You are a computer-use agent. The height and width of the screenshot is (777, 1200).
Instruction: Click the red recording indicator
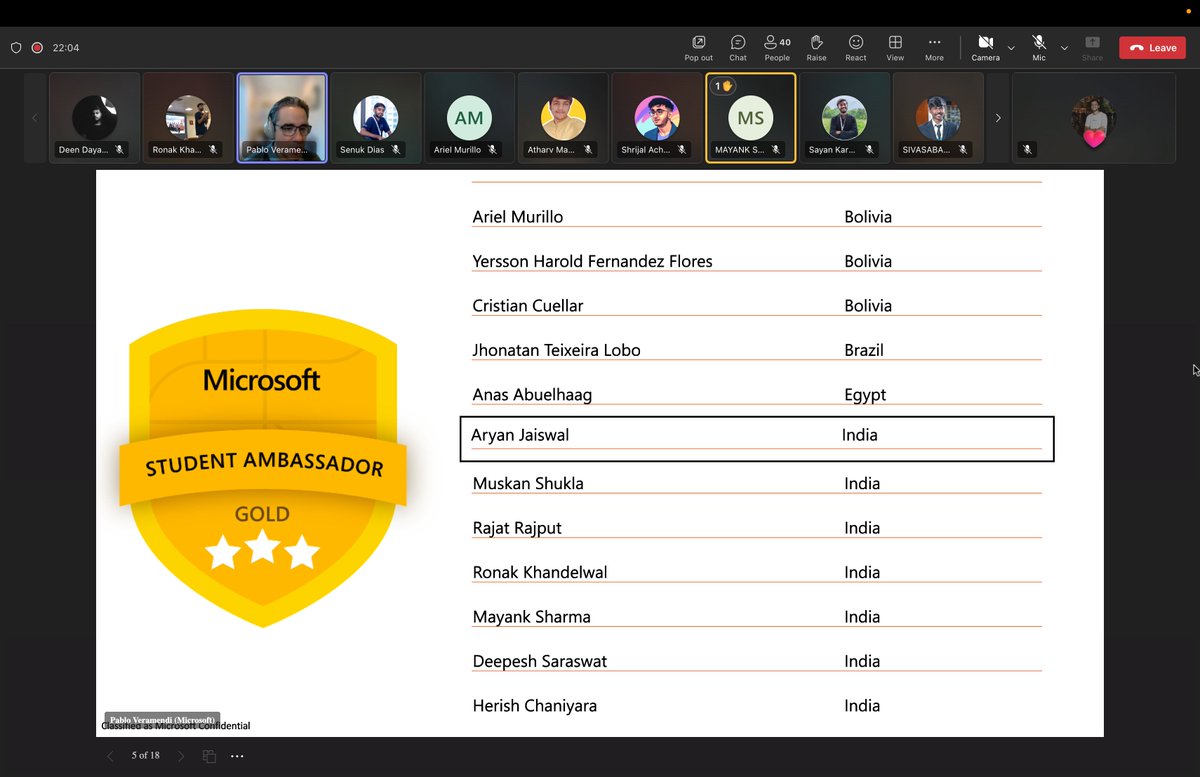pyautogui.click(x=37, y=48)
